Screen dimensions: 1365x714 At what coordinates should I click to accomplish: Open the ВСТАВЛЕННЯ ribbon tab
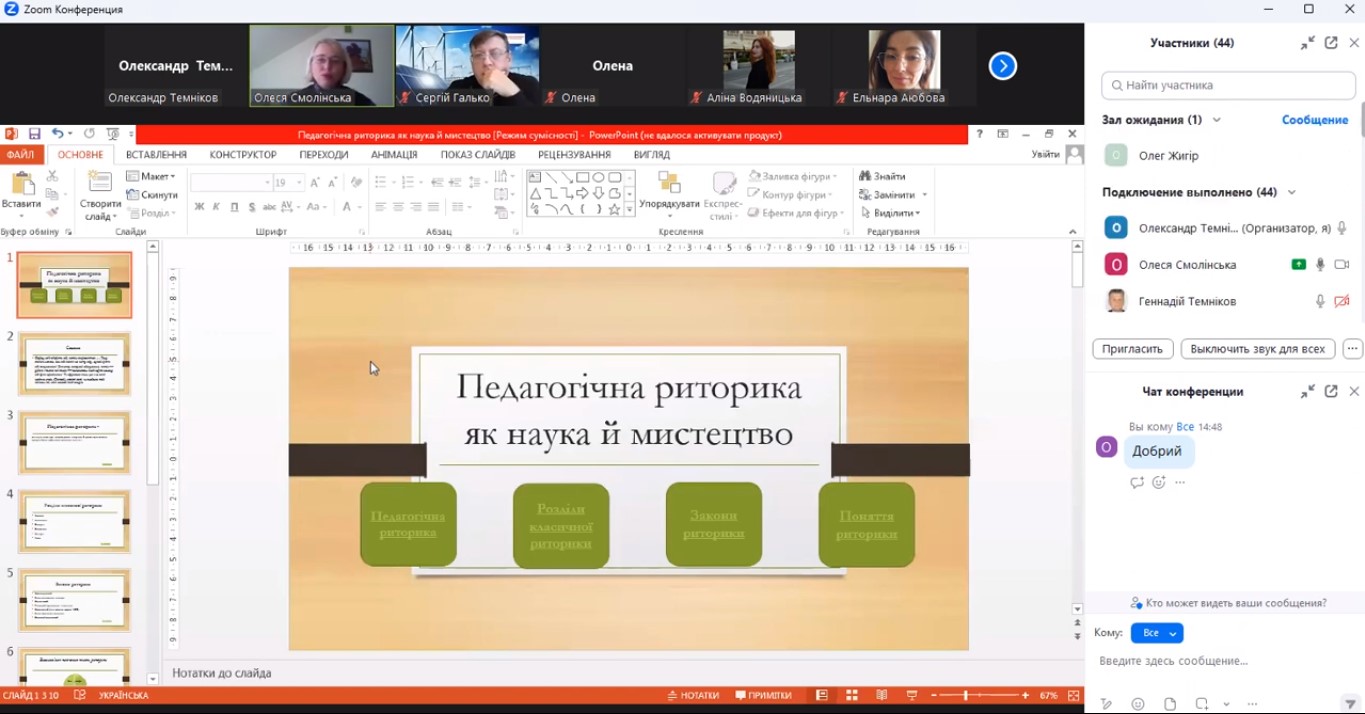[156, 155]
